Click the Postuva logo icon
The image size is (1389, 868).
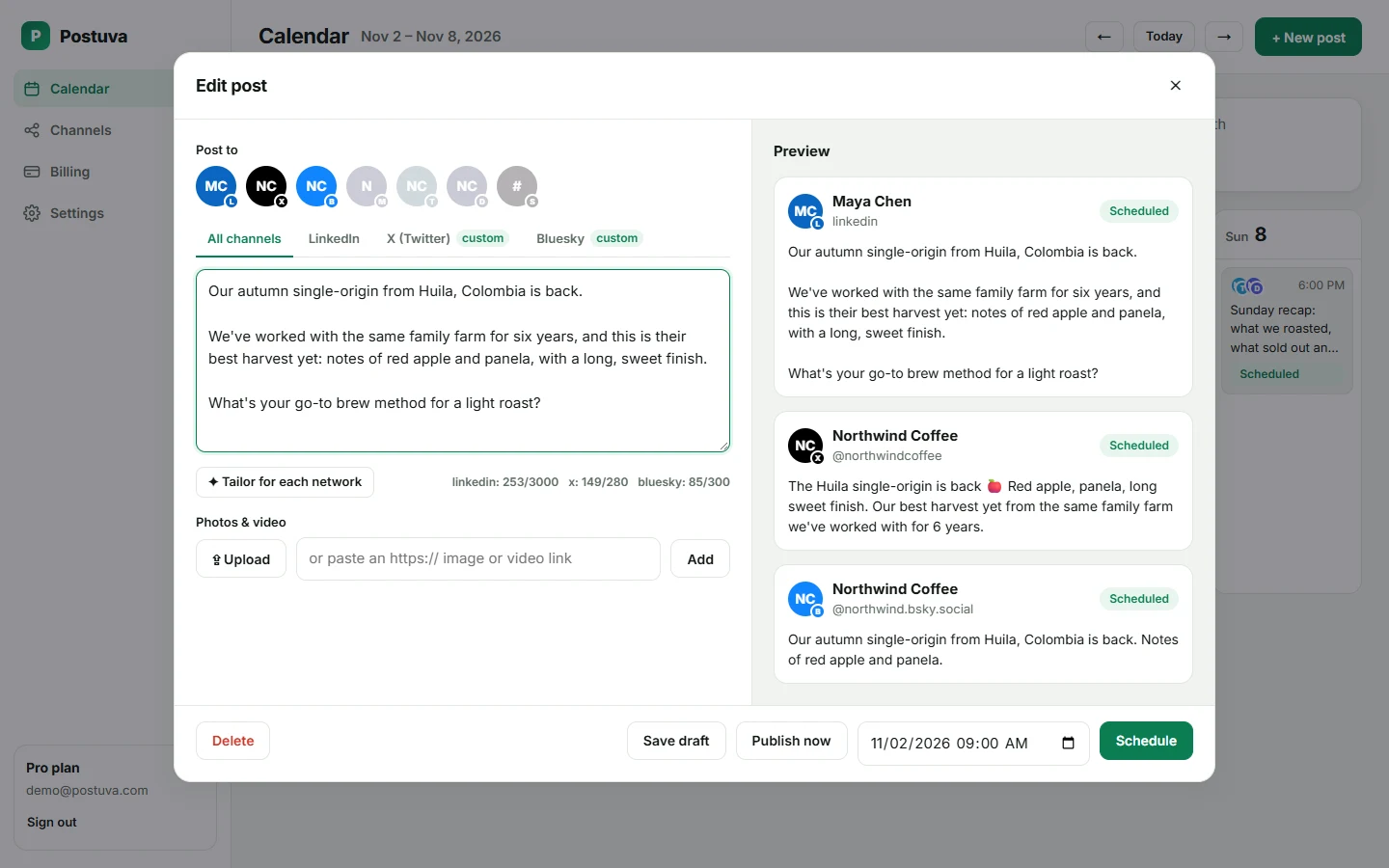(x=36, y=37)
